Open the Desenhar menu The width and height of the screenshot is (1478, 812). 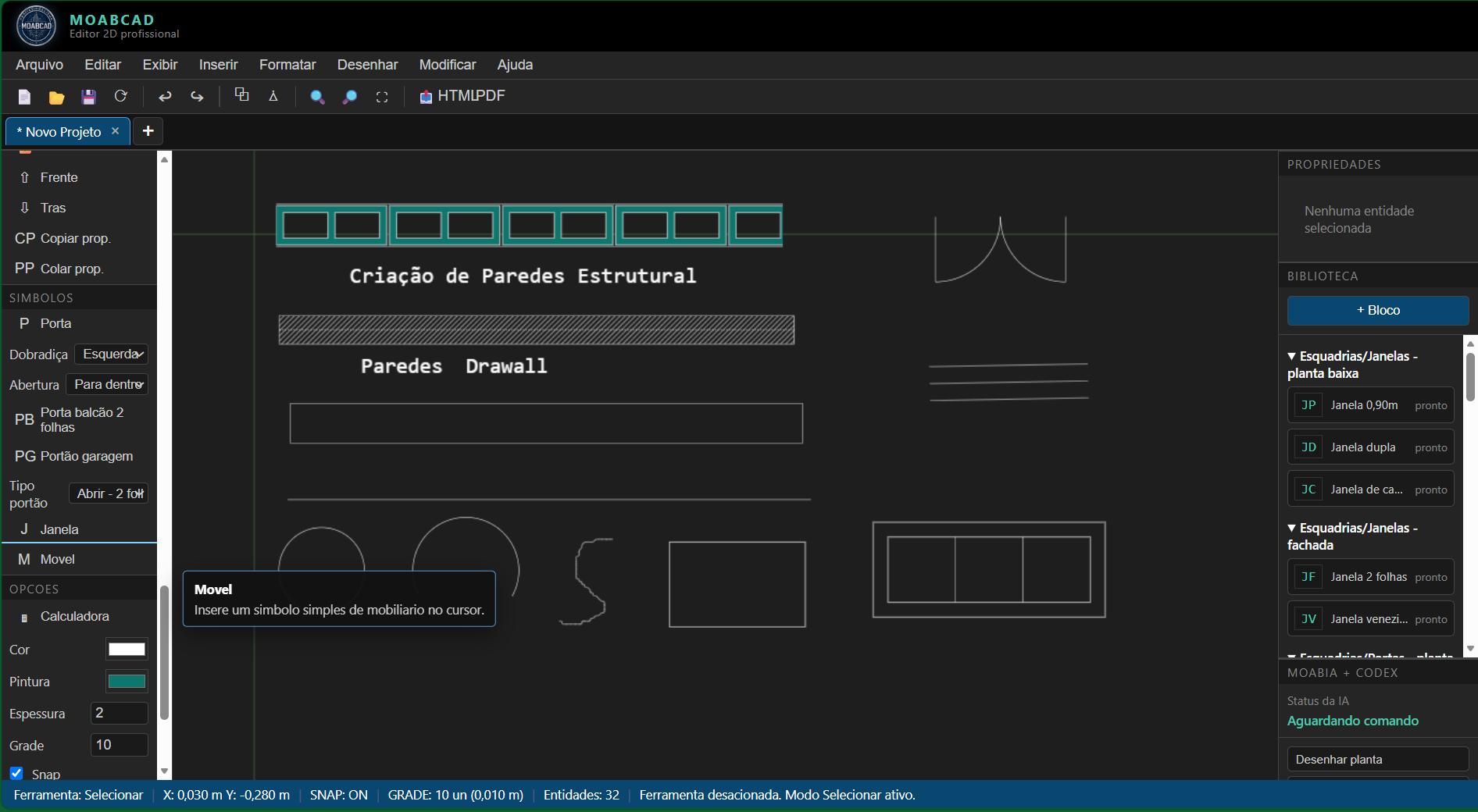pos(367,65)
